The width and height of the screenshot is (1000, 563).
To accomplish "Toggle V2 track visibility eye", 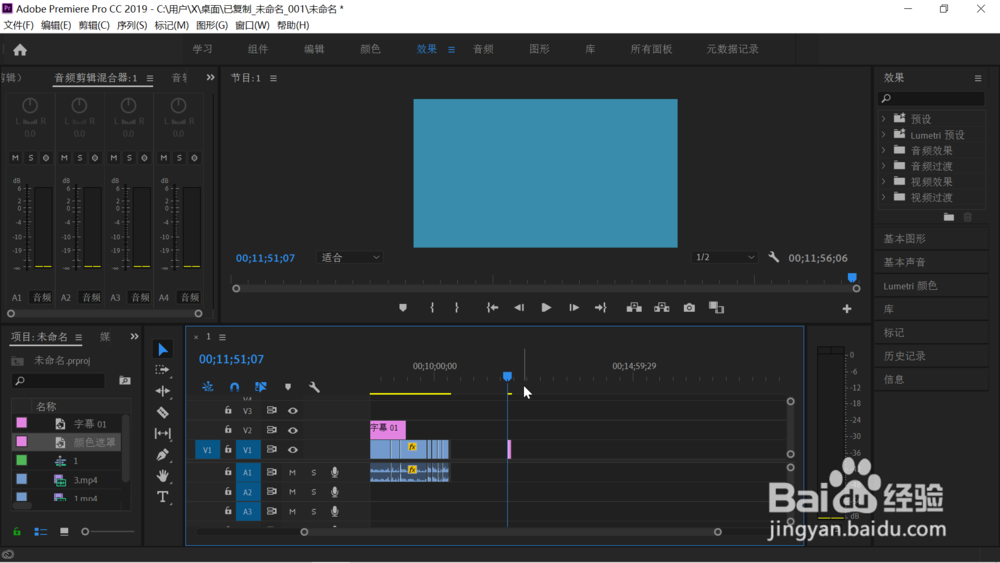I will click(293, 430).
